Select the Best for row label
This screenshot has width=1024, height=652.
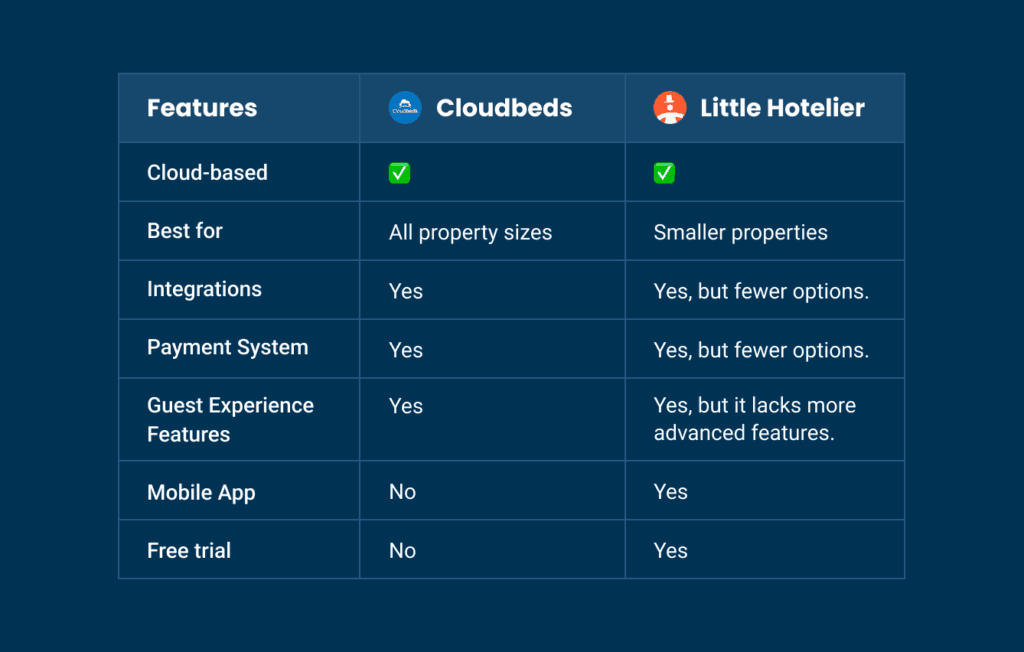click(x=185, y=231)
